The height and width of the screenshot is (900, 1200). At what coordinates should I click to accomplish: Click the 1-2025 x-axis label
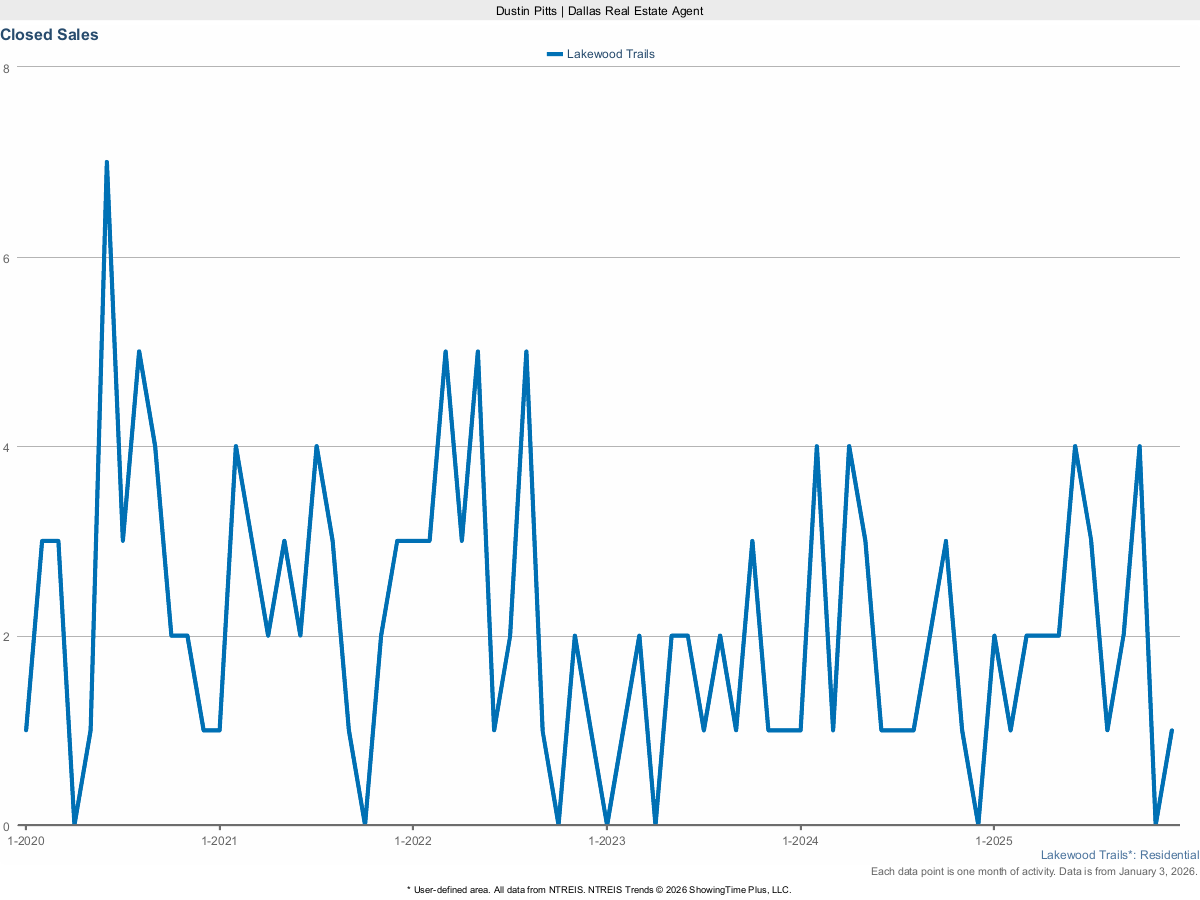point(993,840)
